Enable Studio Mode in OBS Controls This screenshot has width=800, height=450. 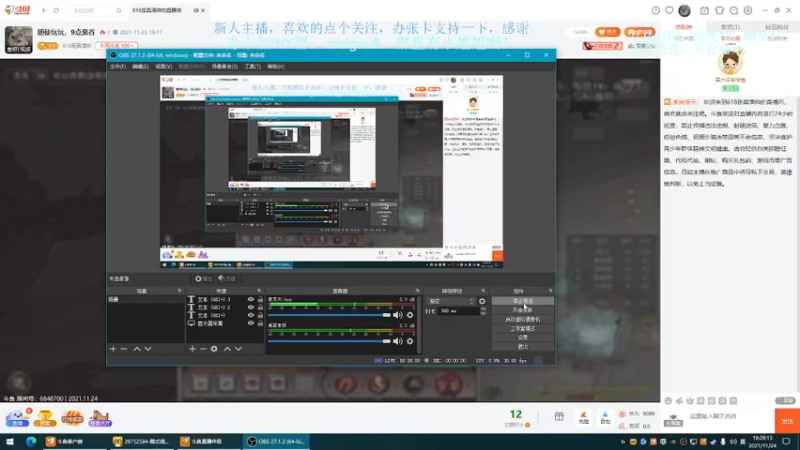[x=522, y=329]
